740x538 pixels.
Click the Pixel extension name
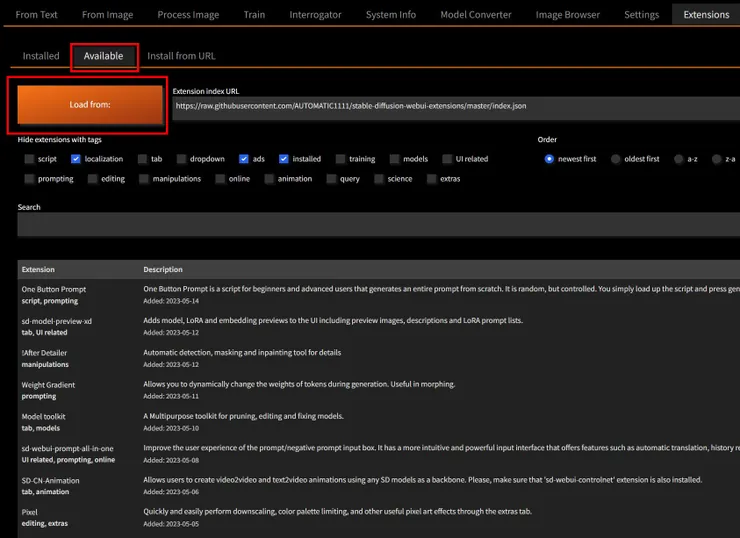click(29, 513)
